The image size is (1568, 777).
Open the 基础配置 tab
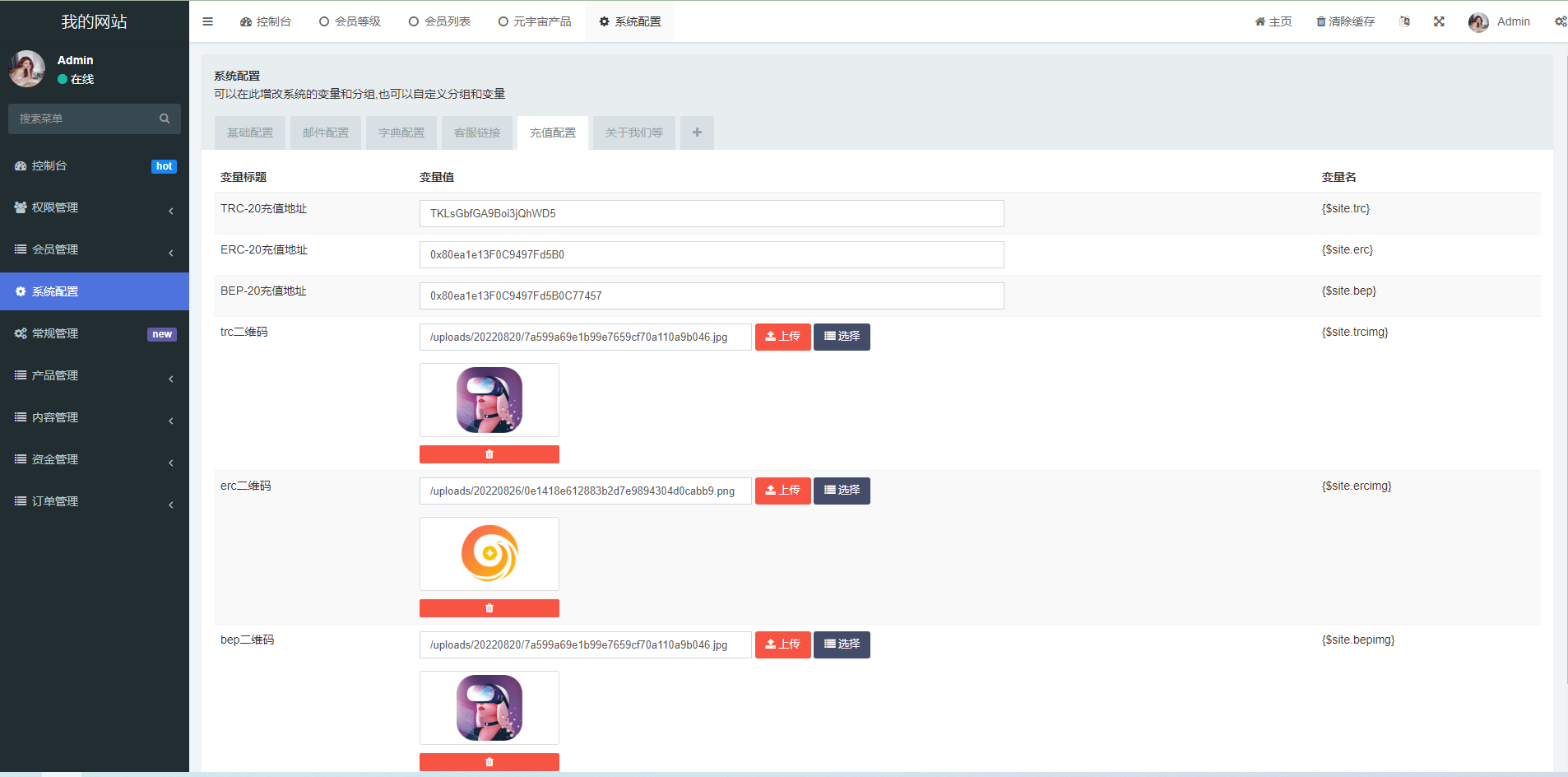click(249, 133)
